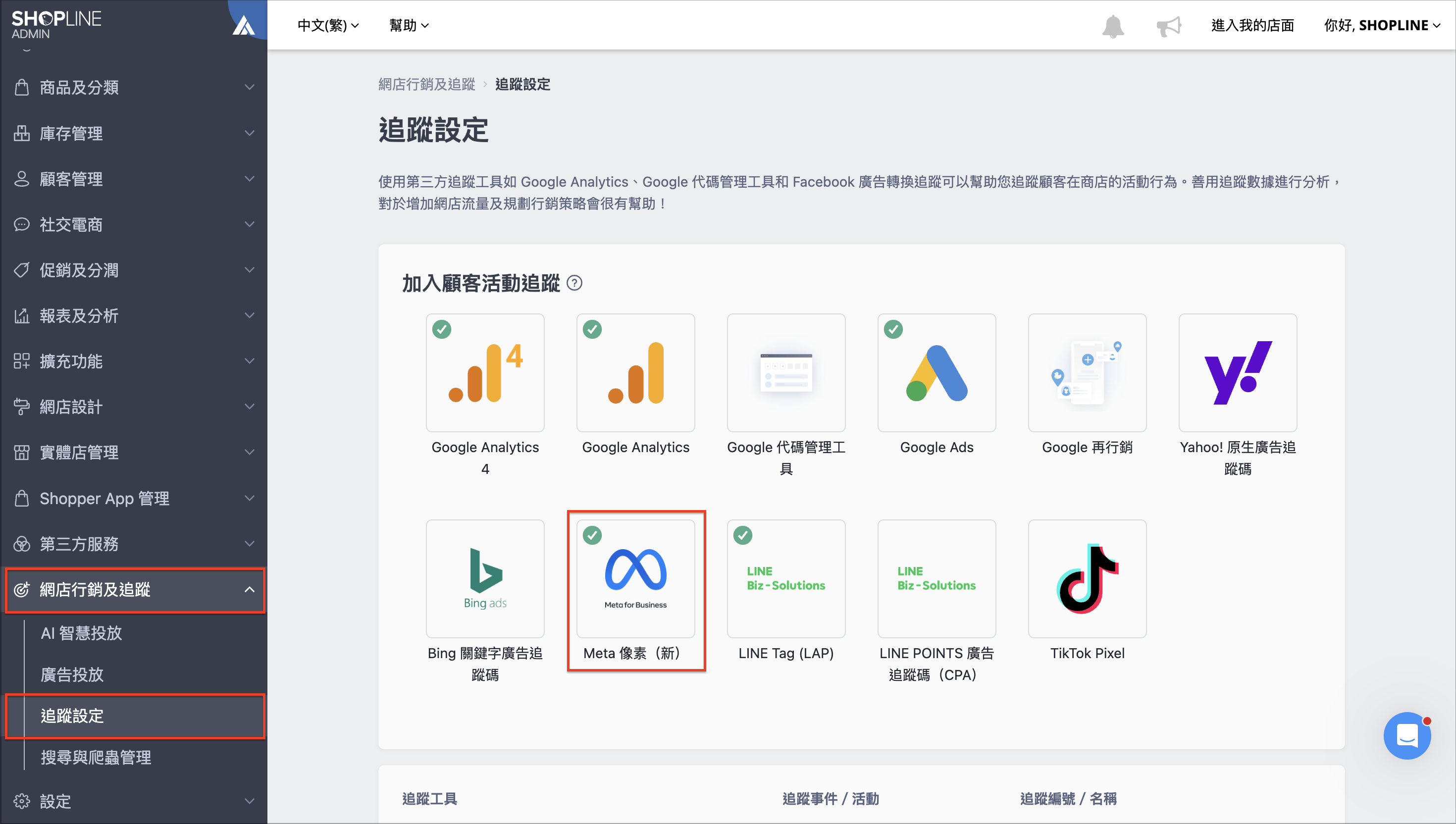Click the 追蹤設定 breadcrumb item

(x=522, y=84)
